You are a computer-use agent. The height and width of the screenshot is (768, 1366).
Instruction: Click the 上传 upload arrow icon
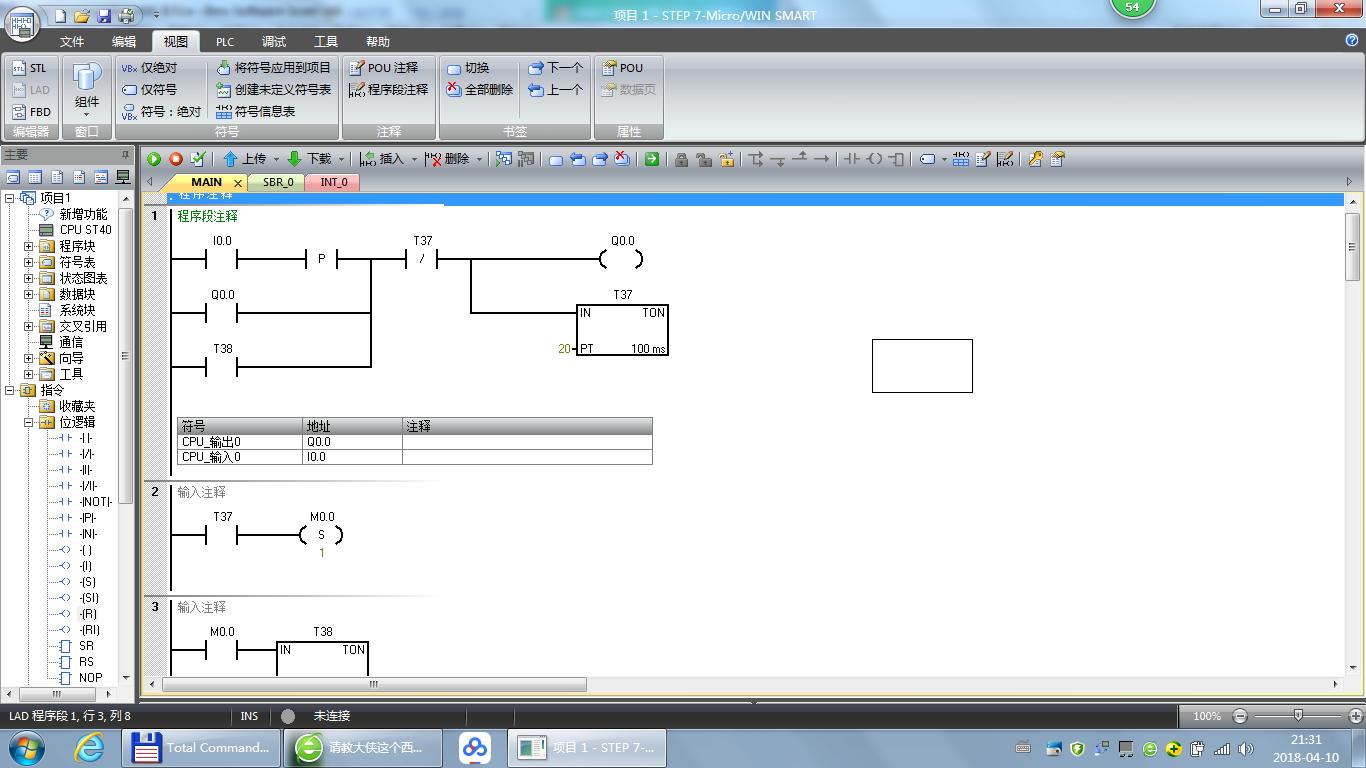tap(231, 159)
